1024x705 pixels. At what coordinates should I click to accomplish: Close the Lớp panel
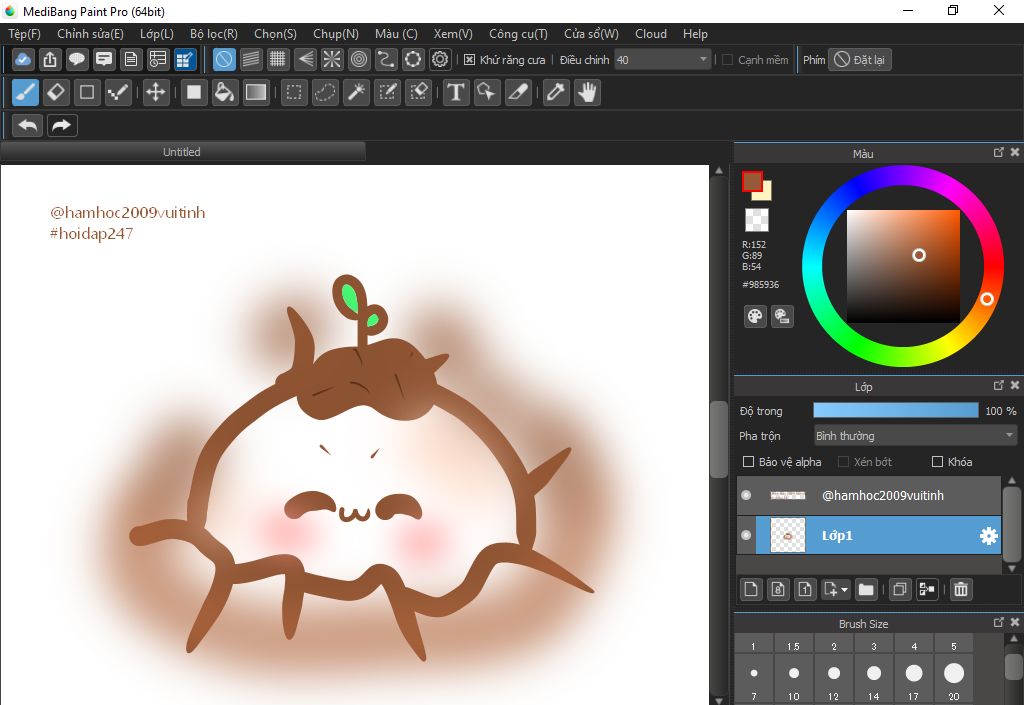pos(1014,385)
